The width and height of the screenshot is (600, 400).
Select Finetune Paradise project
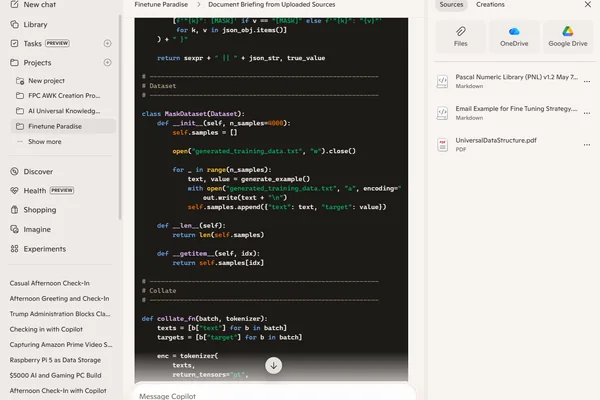click(63, 126)
